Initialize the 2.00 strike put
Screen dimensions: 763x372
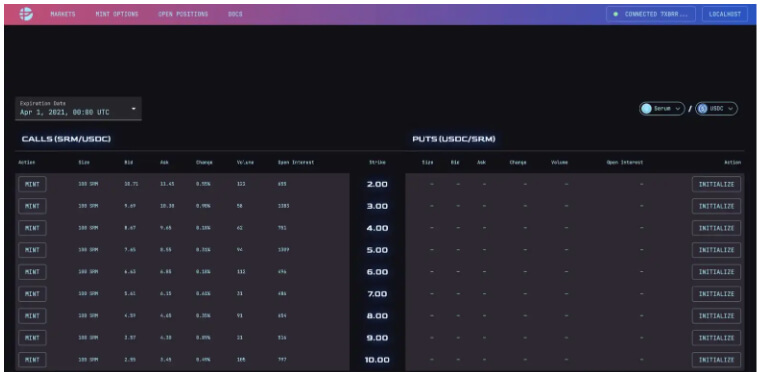click(716, 184)
